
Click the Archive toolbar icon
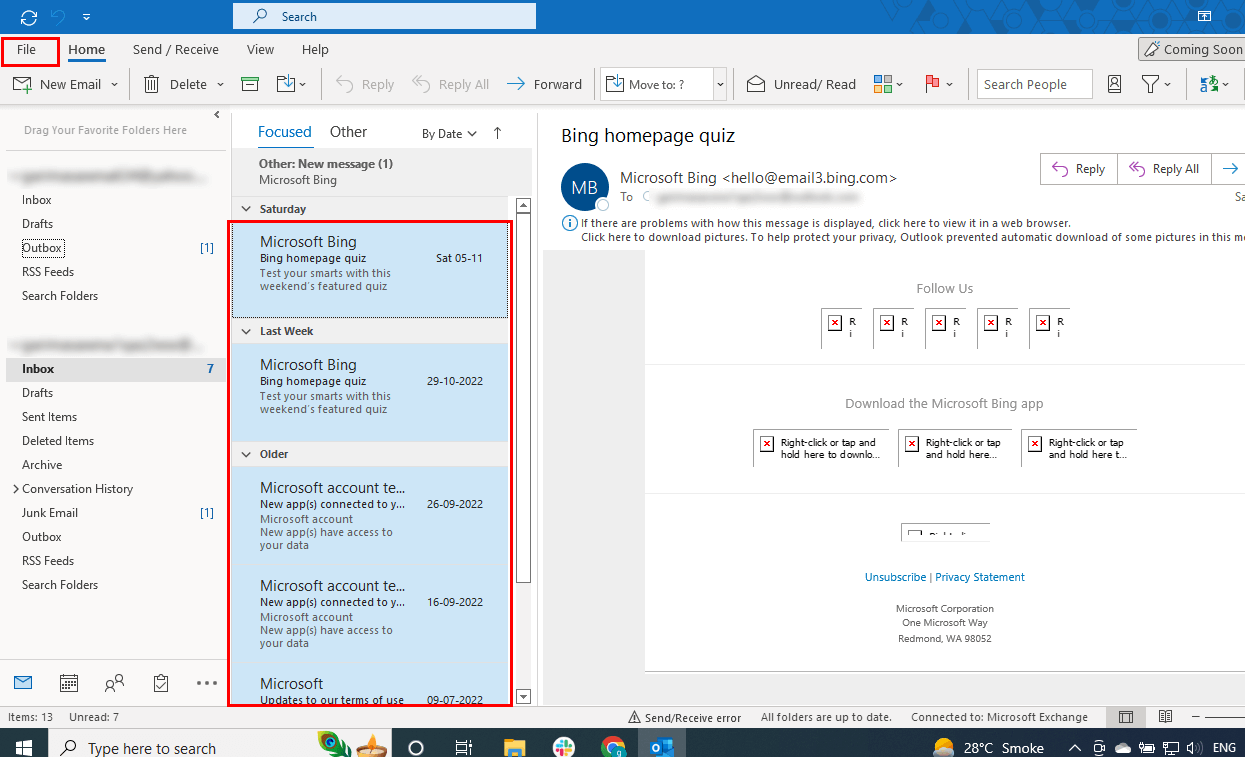tap(250, 84)
